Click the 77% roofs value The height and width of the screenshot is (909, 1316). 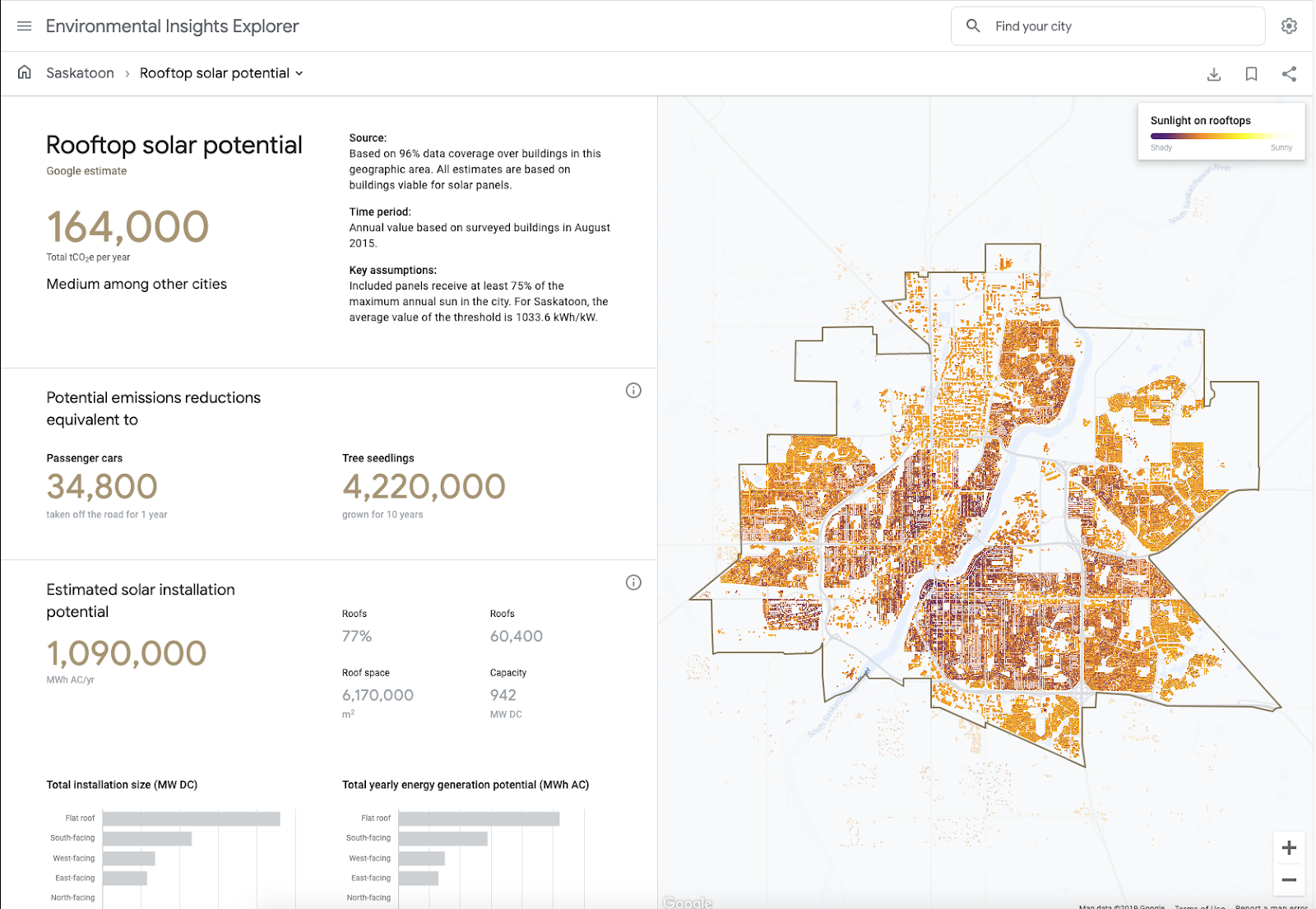(x=357, y=636)
